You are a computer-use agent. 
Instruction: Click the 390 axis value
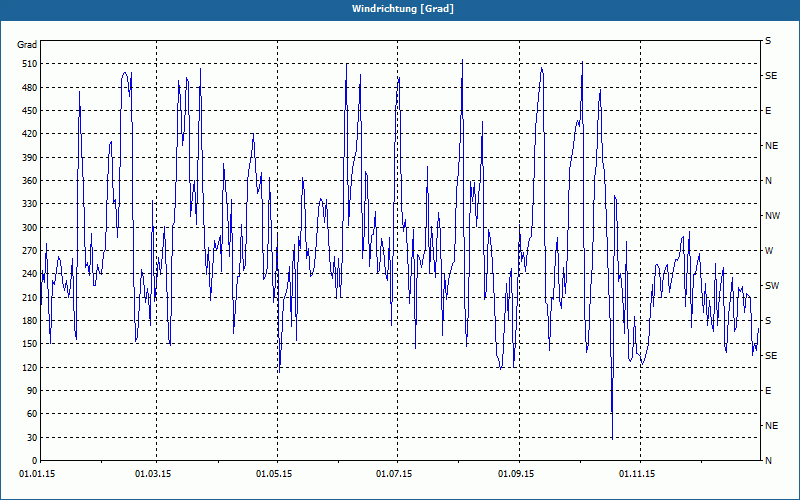(x=30, y=158)
